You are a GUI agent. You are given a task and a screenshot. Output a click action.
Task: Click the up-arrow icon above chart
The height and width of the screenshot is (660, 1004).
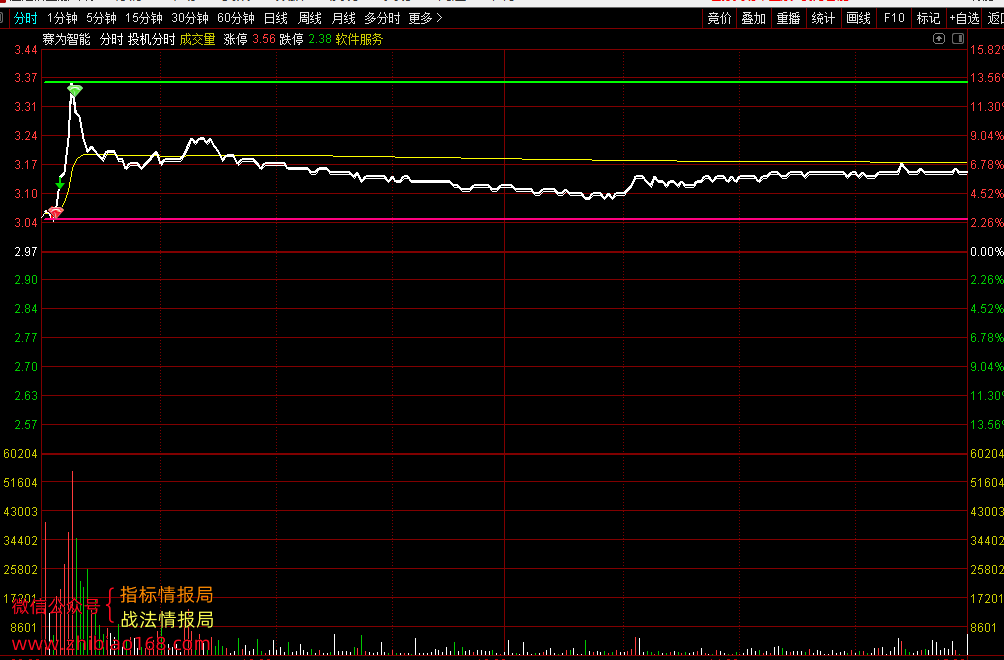tap(939, 38)
